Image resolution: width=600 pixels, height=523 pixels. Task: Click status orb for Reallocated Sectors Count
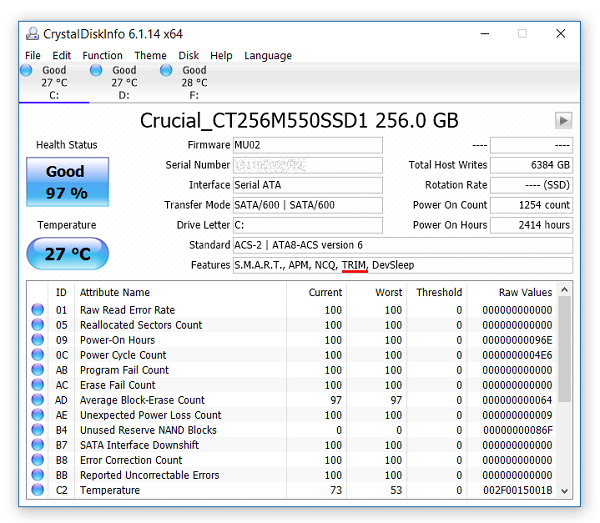click(38, 324)
